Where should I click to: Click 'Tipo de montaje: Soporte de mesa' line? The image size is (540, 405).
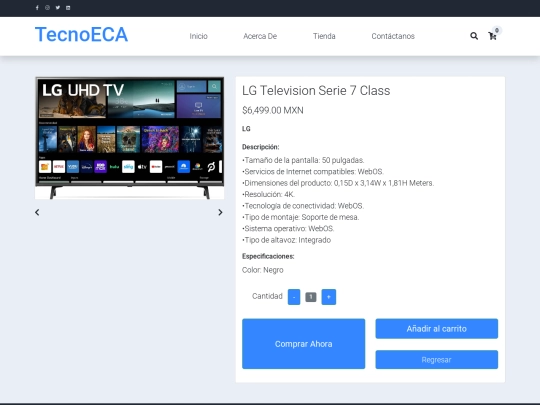click(x=301, y=217)
